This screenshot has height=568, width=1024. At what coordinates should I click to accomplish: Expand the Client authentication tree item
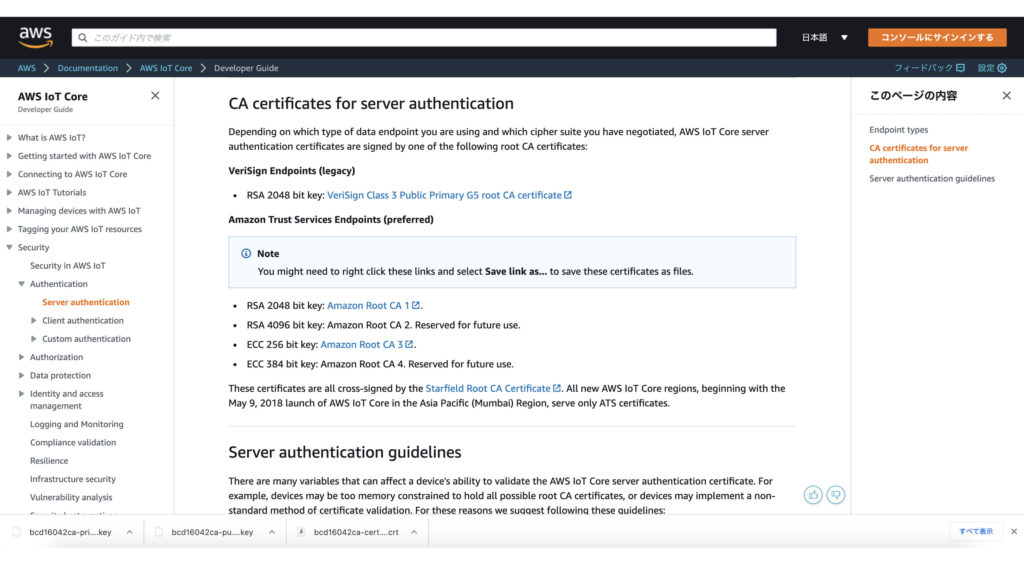tap(34, 321)
